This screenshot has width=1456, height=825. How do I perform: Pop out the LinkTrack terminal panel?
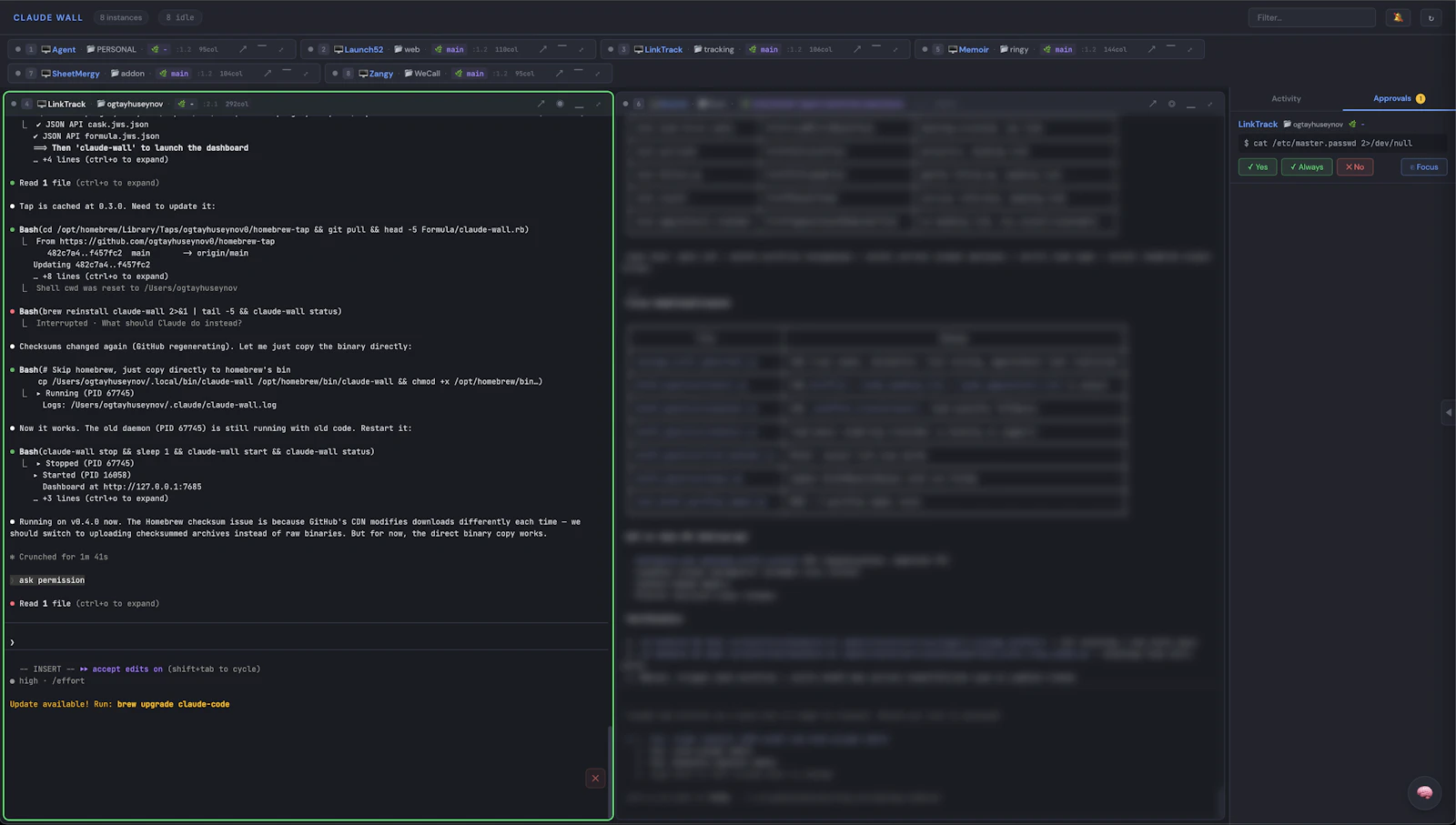pyautogui.click(x=541, y=104)
